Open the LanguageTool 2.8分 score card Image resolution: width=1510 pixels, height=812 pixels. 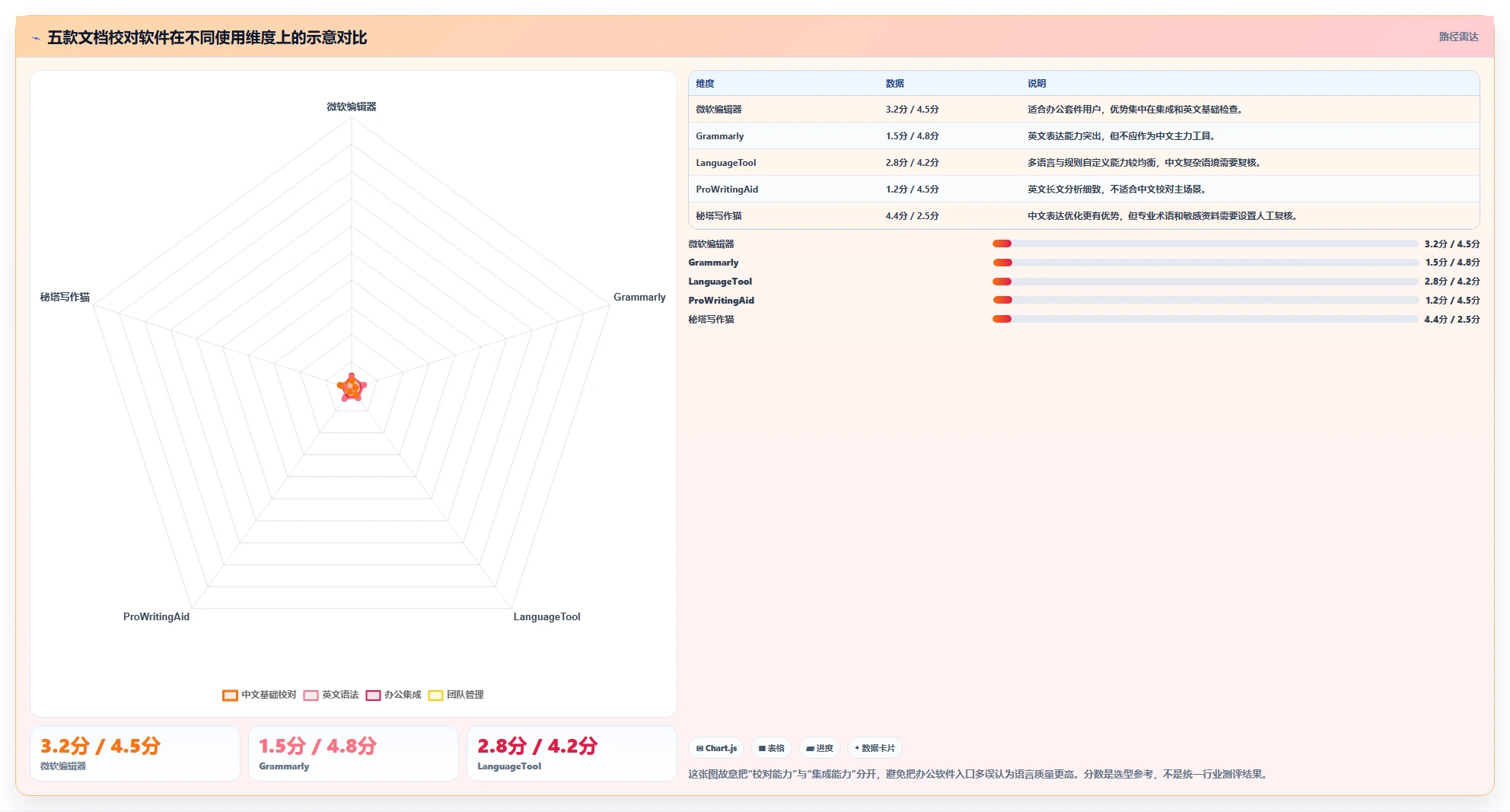click(572, 753)
